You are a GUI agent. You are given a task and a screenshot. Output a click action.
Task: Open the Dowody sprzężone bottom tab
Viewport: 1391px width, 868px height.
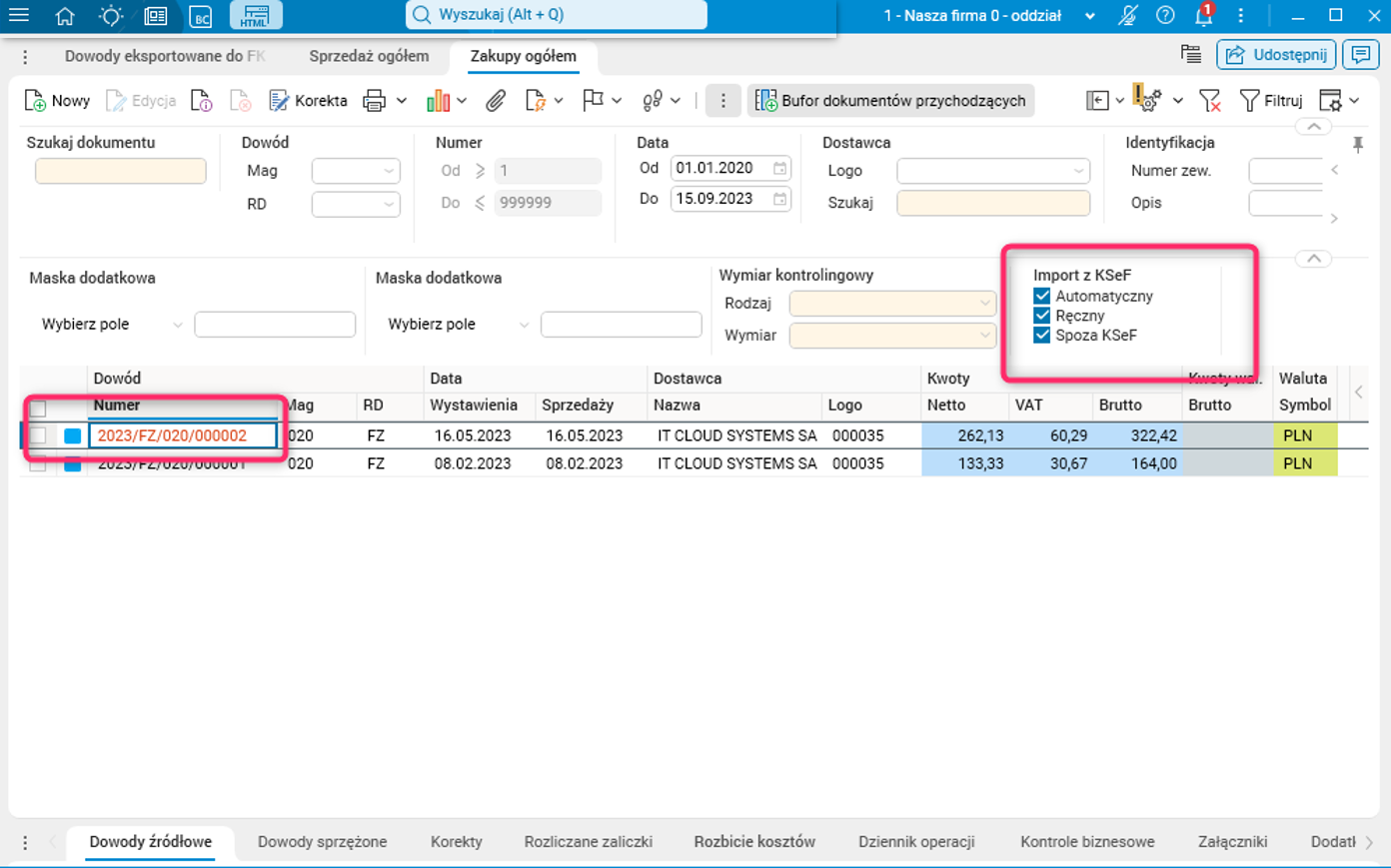tap(322, 842)
